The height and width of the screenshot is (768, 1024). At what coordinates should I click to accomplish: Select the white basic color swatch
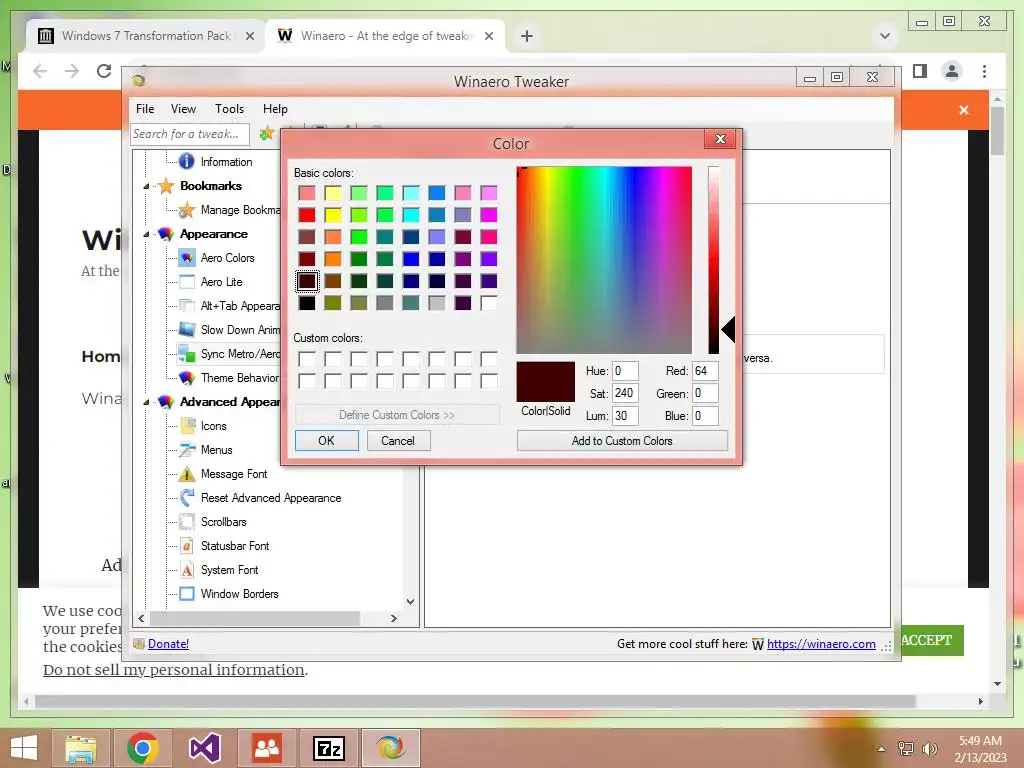point(488,303)
